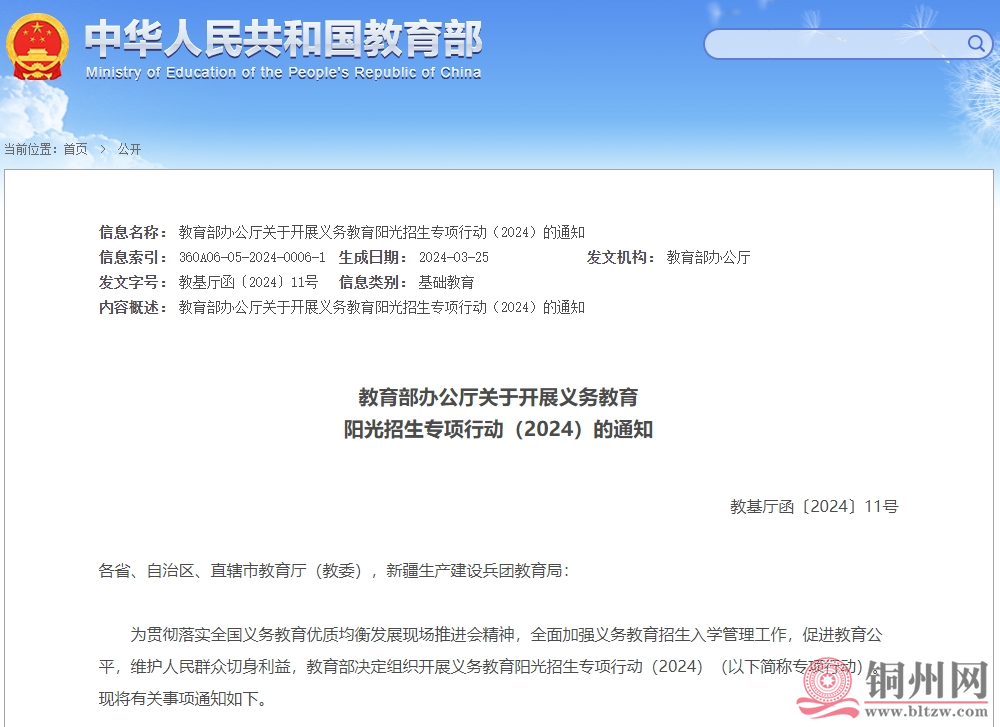Click the 内容概述 summary text line
Viewport: 1000px width, 727px height.
[378, 307]
